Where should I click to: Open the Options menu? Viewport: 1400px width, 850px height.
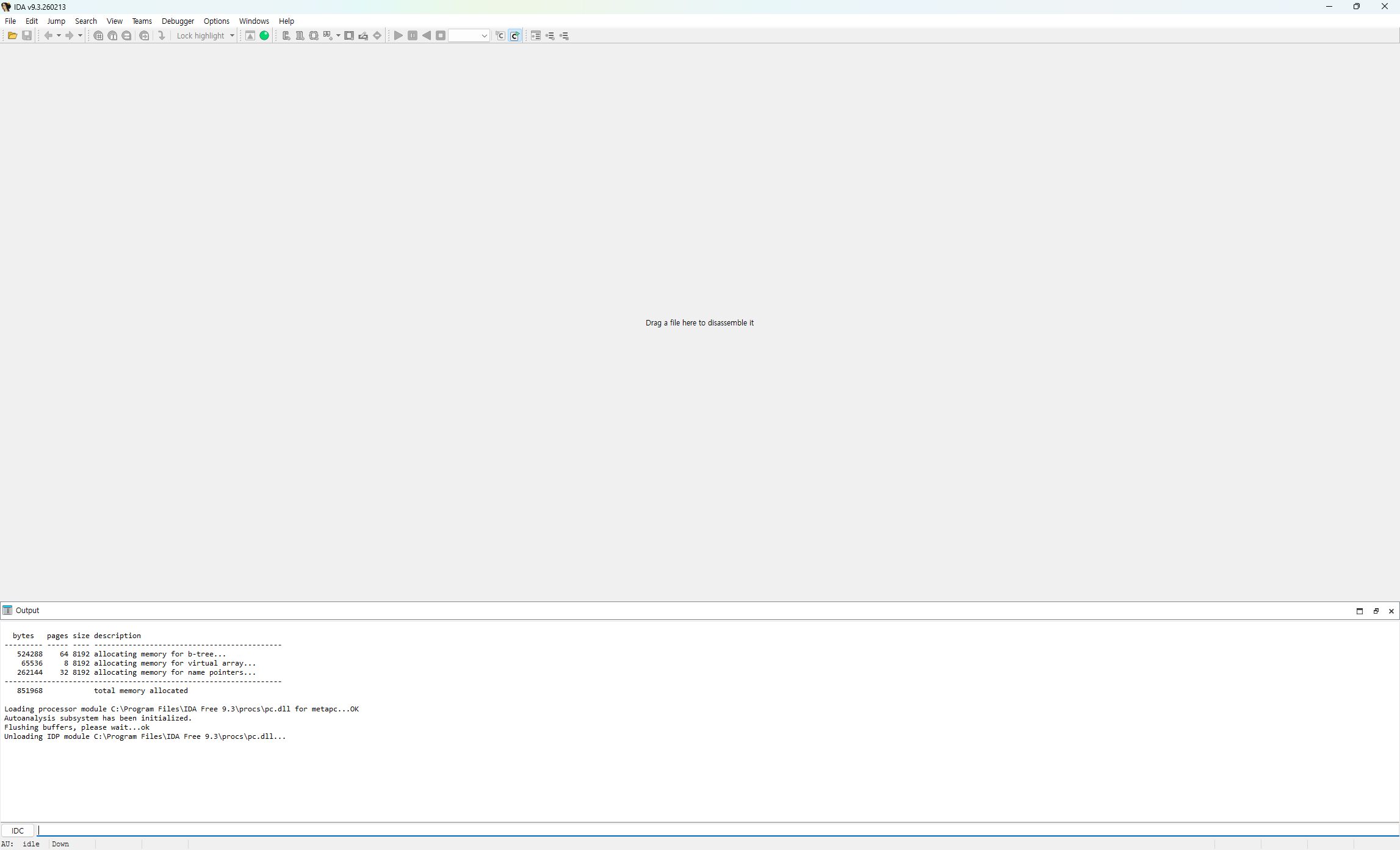point(216,21)
